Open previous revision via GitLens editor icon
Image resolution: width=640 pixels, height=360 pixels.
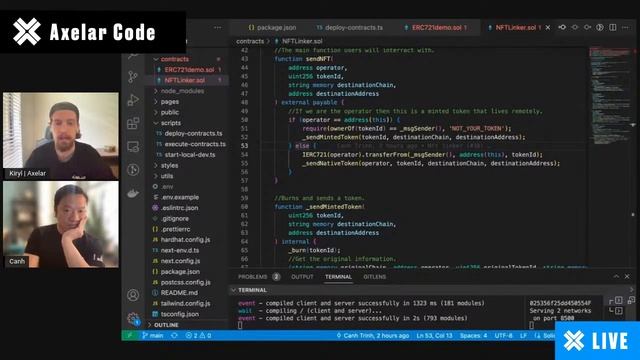coord(562,27)
